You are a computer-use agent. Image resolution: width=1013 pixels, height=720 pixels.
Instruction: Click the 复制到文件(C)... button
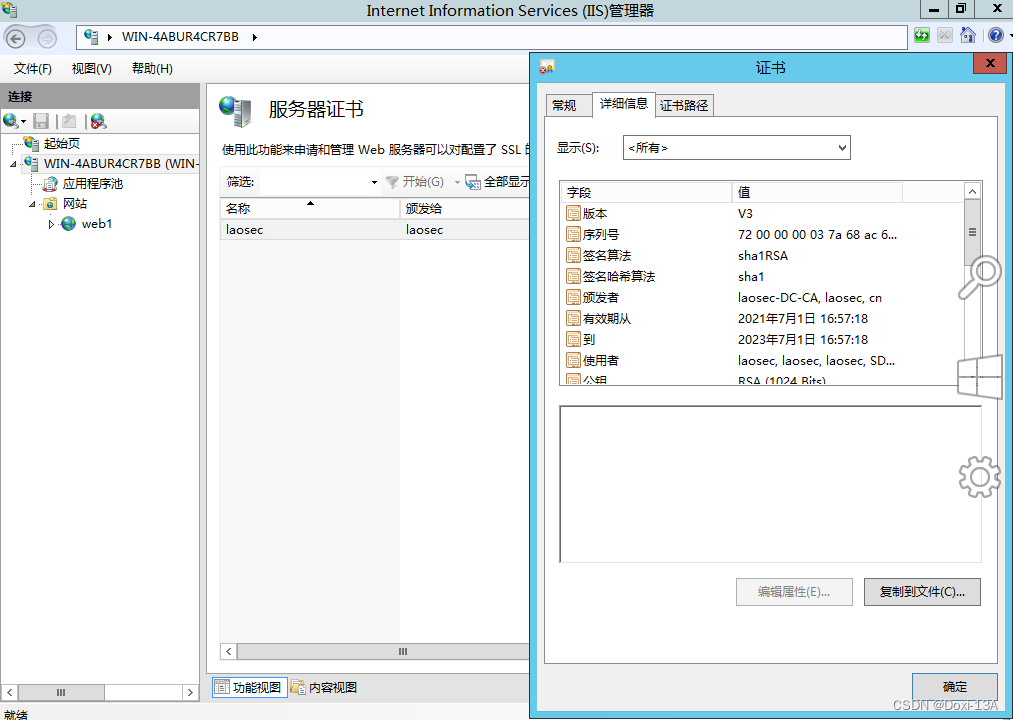pos(922,591)
